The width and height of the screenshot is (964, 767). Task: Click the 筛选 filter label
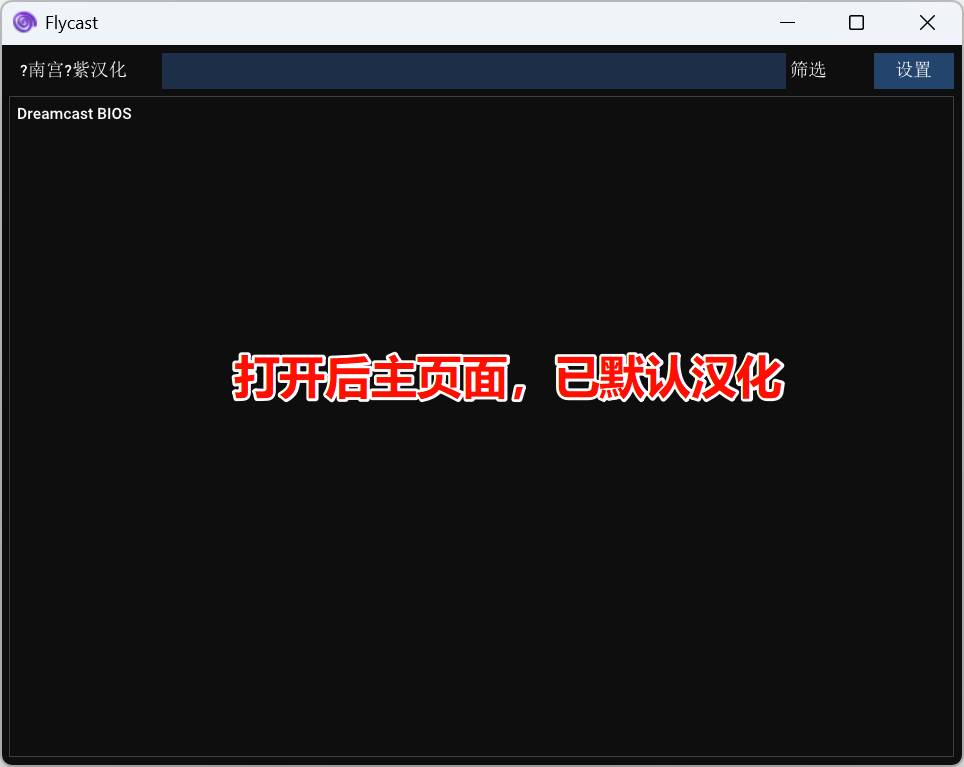point(808,70)
